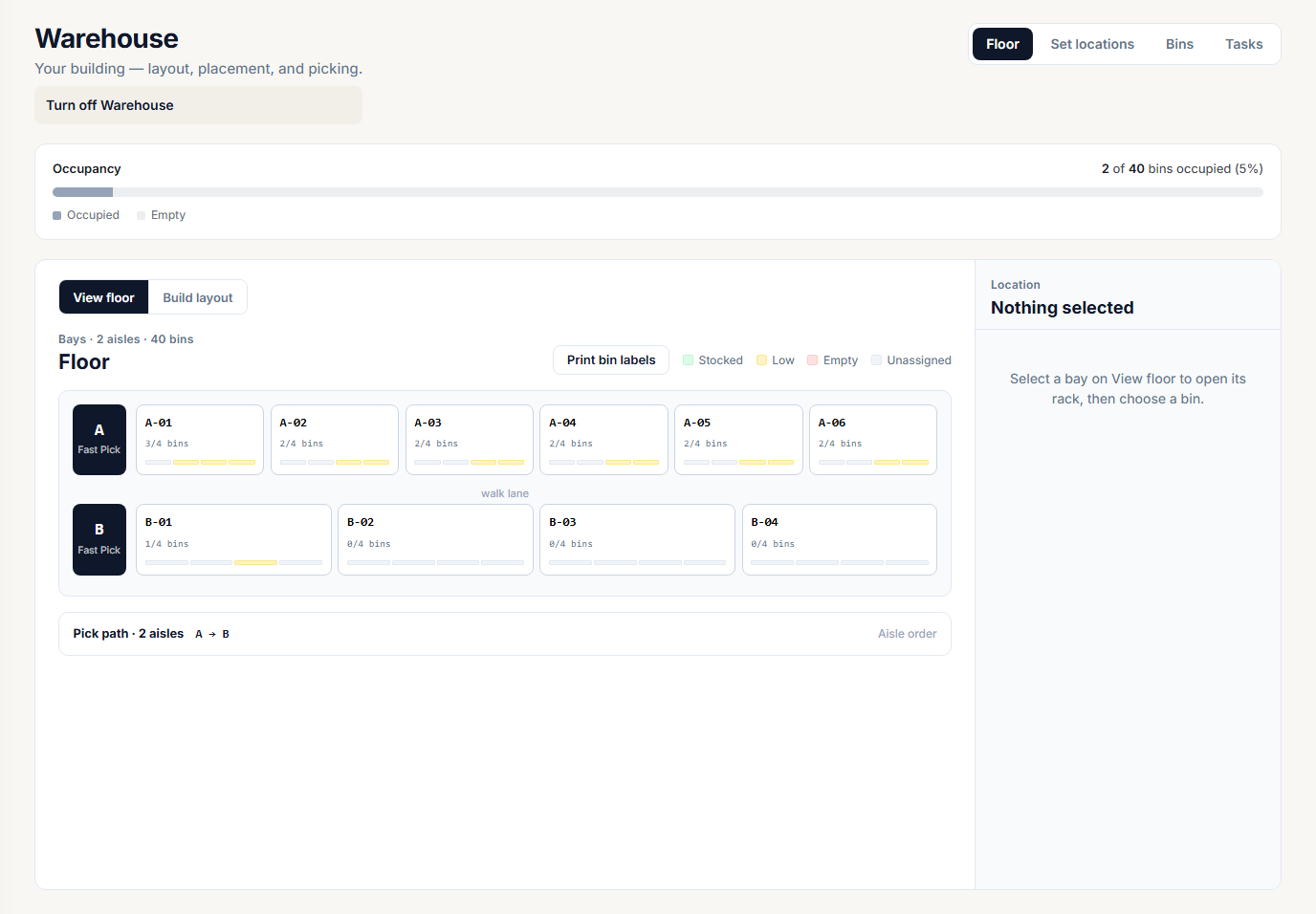Click aisle B Fast Pick block

tap(99, 539)
